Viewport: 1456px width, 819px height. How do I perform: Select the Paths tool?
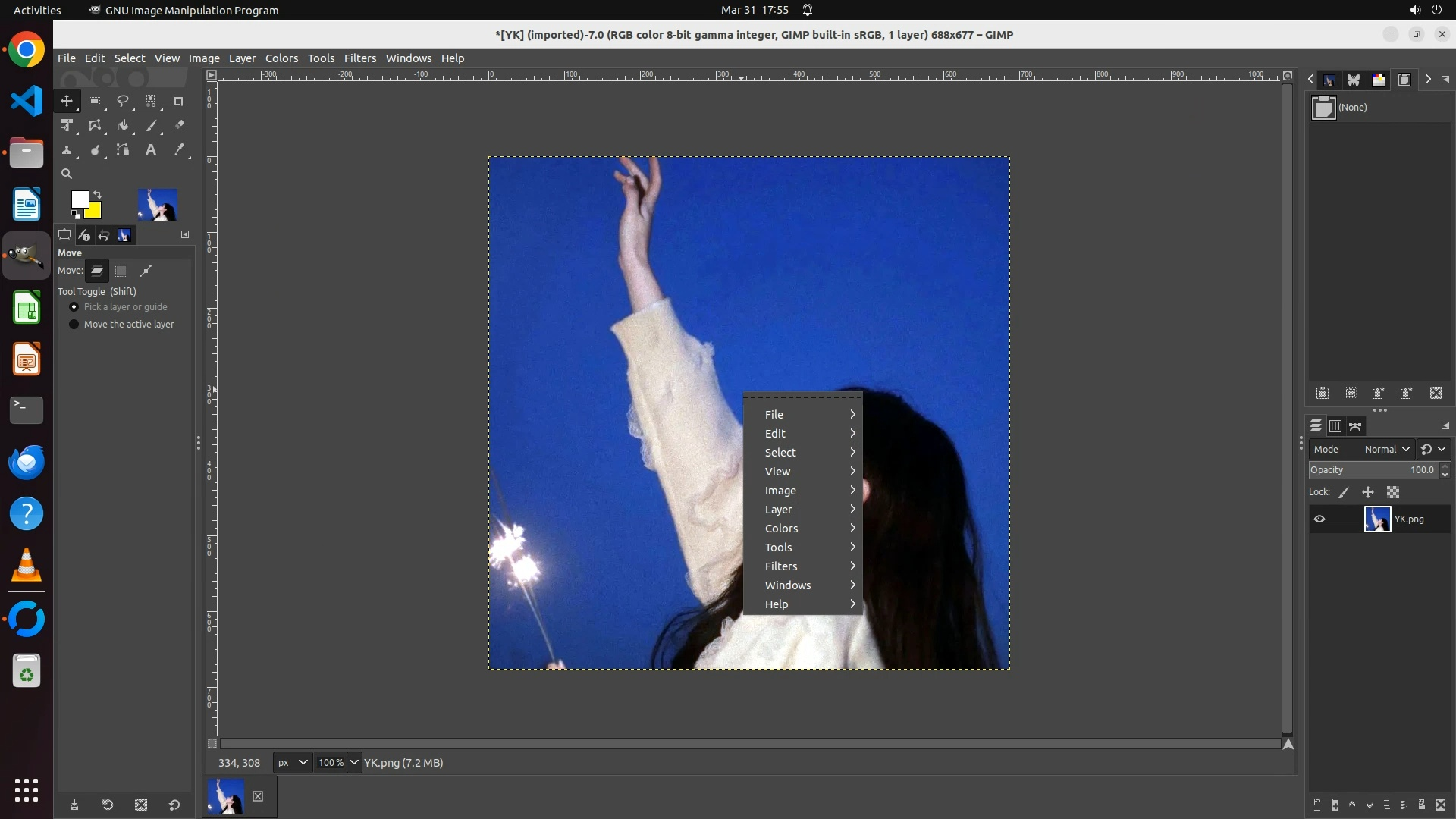pos(123,150)
